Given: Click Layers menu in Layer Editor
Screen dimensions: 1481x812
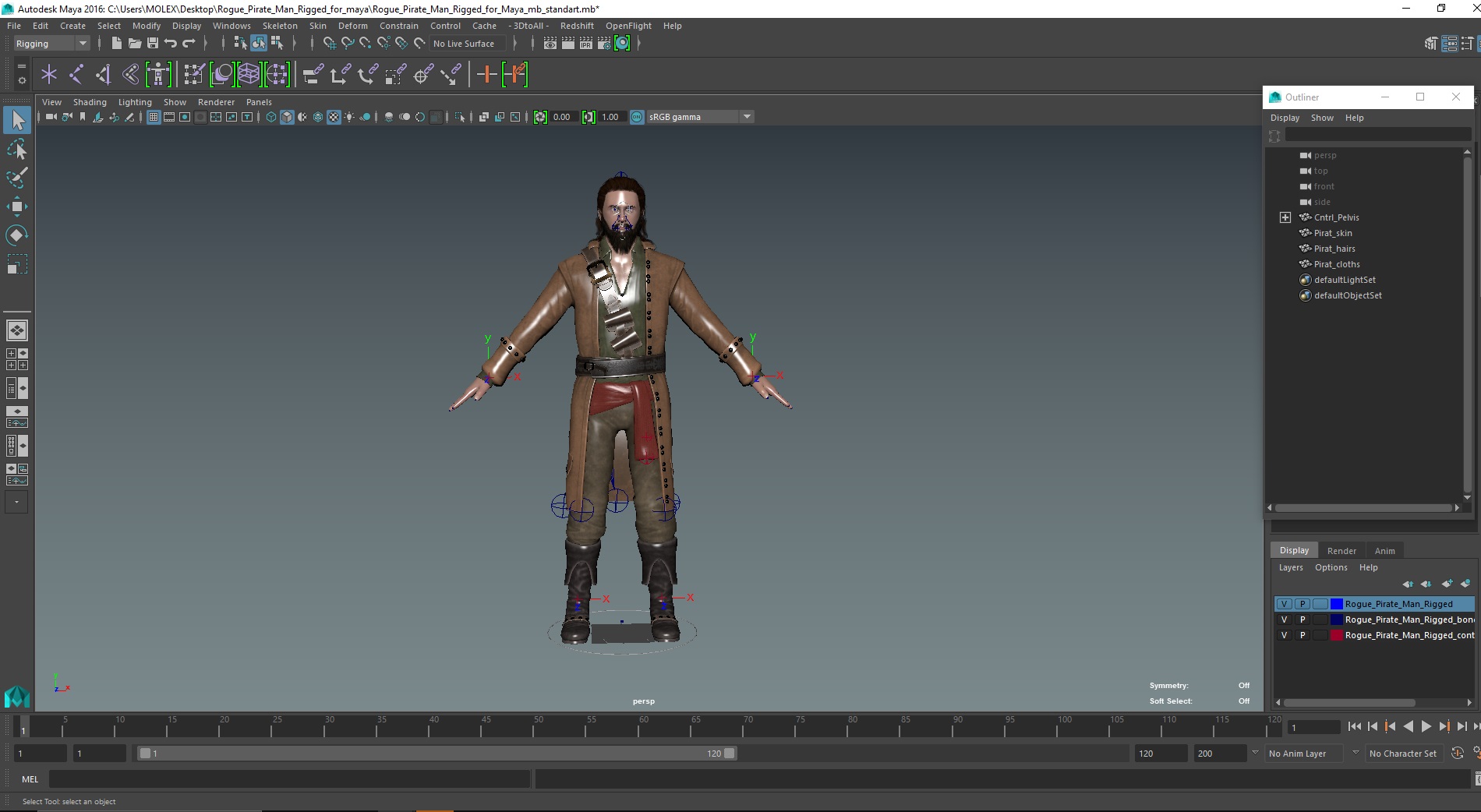Looking at the screenshot, I should pyautogui.click(x=1291, y=567).
